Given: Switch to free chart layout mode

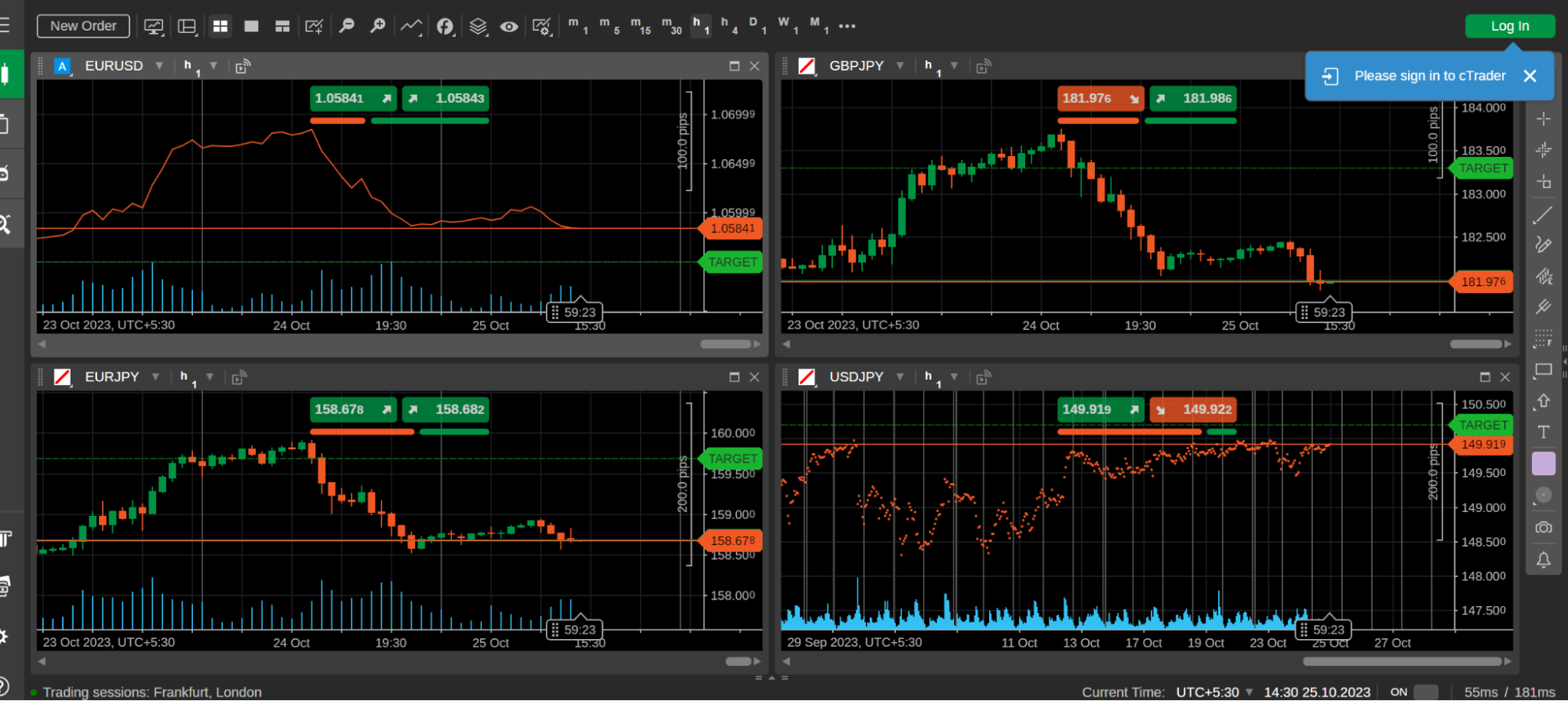Looking at the screenshot, I should point(282,27).
